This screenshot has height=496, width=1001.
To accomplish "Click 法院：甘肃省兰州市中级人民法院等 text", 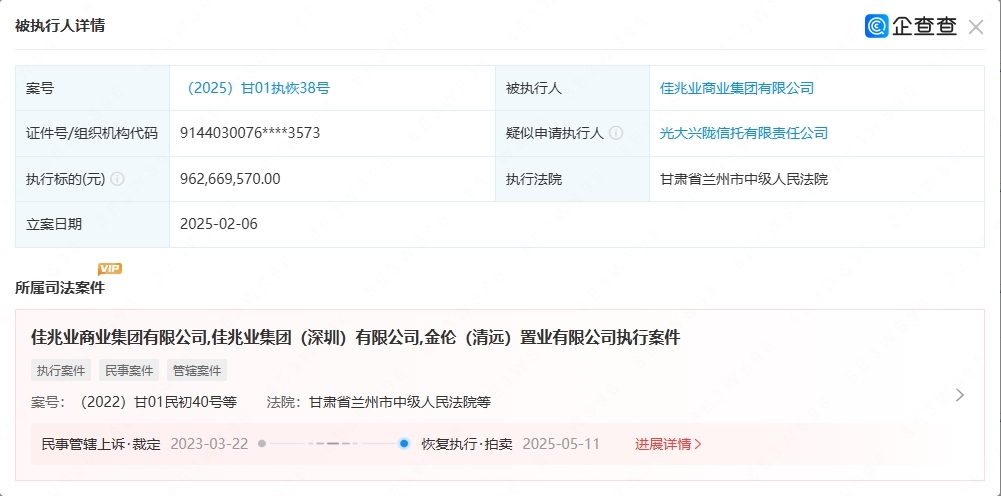I will [379, 402].
